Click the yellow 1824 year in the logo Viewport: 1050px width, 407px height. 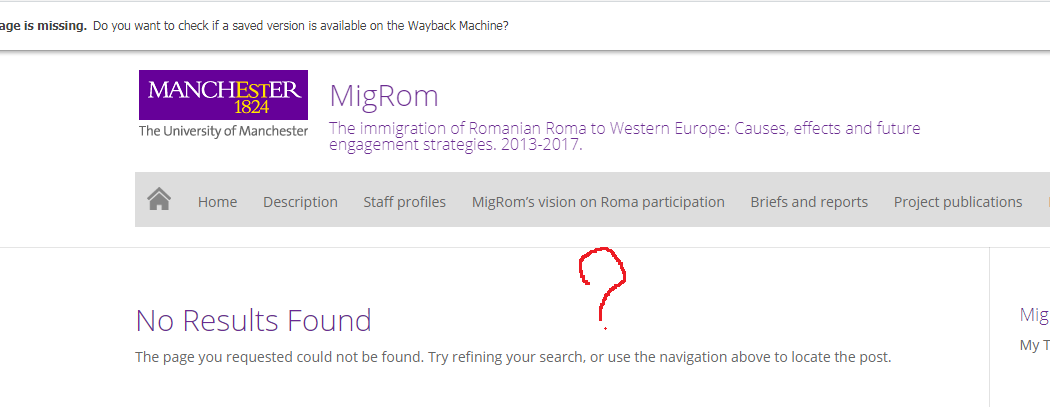pyautogui.click(x=251, y=107)
